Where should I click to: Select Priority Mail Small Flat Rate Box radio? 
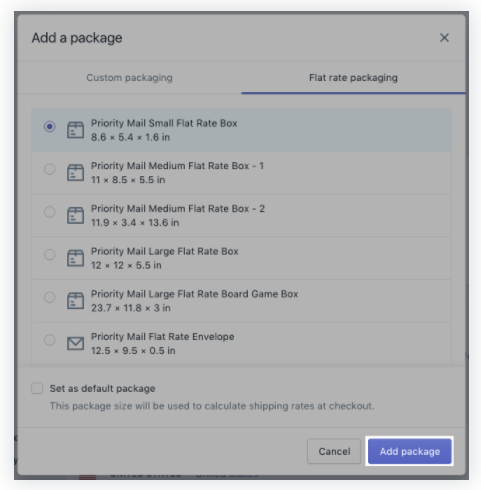tap(50, 127)
